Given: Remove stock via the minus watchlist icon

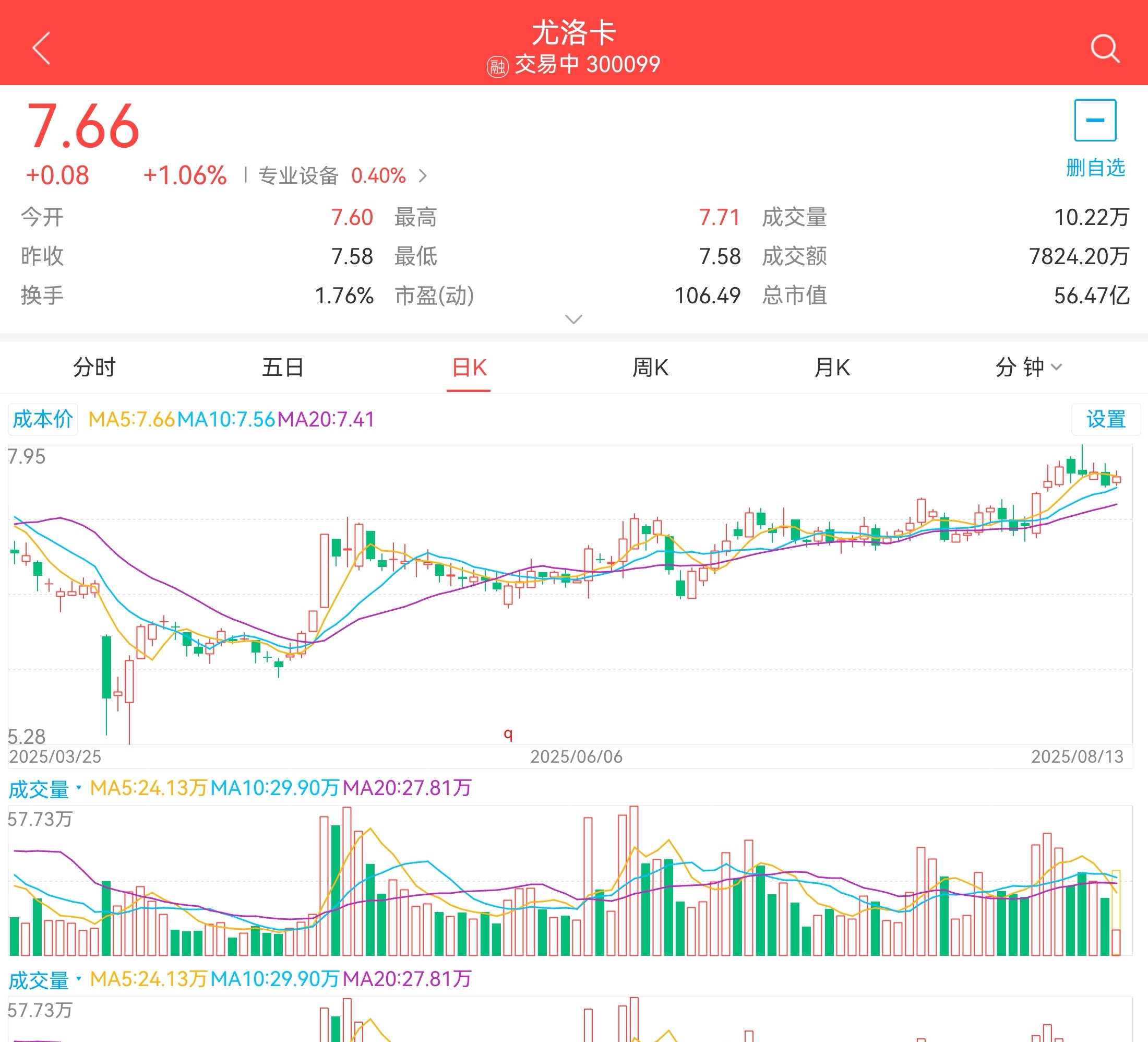Looking at the screenshot, I should coord(1095,120).
